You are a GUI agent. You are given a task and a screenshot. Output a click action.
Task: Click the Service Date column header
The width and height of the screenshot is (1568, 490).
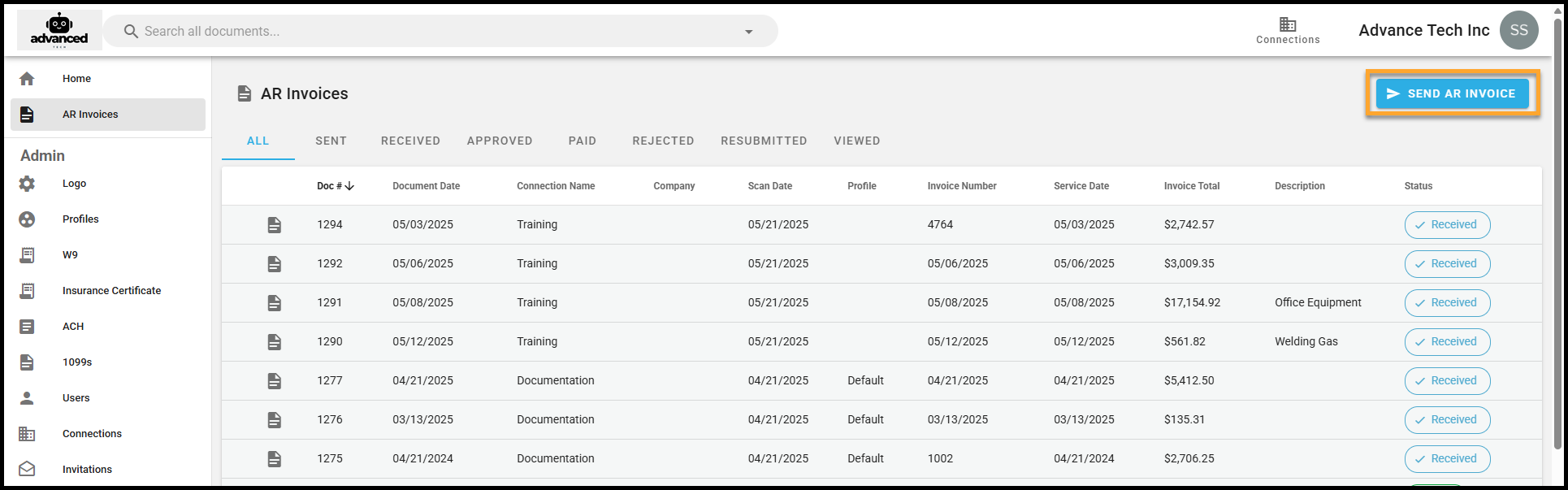coord(1081,186)
